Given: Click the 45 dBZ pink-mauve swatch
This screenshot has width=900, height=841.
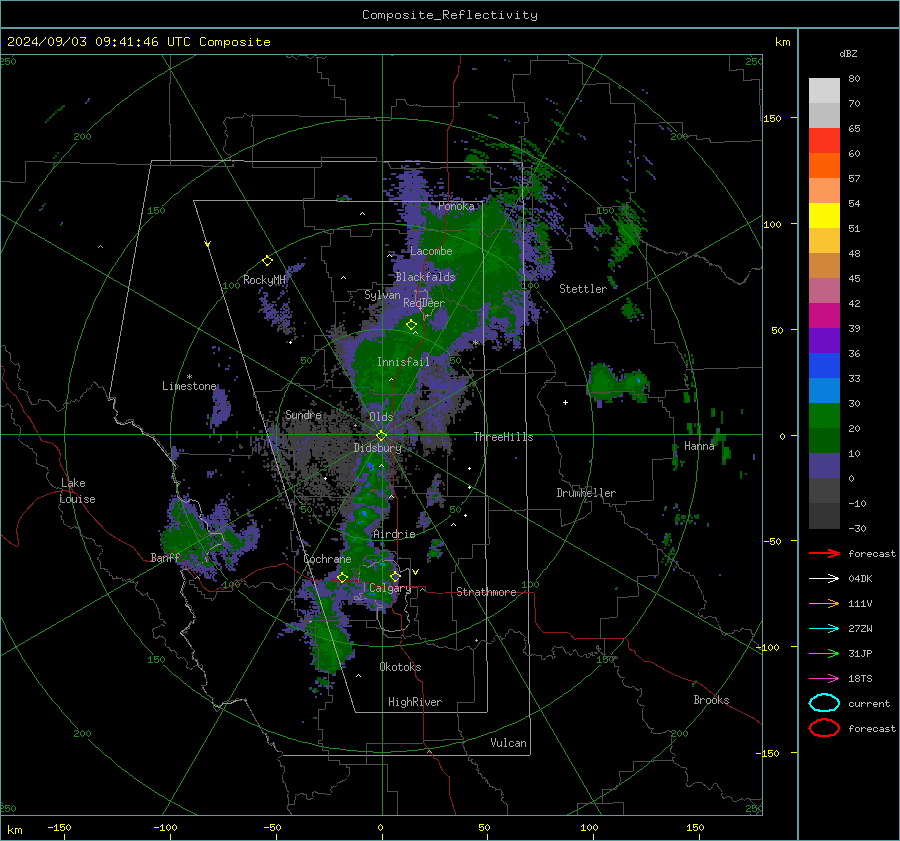Looking at the screenshot, I should pos(824,290).
